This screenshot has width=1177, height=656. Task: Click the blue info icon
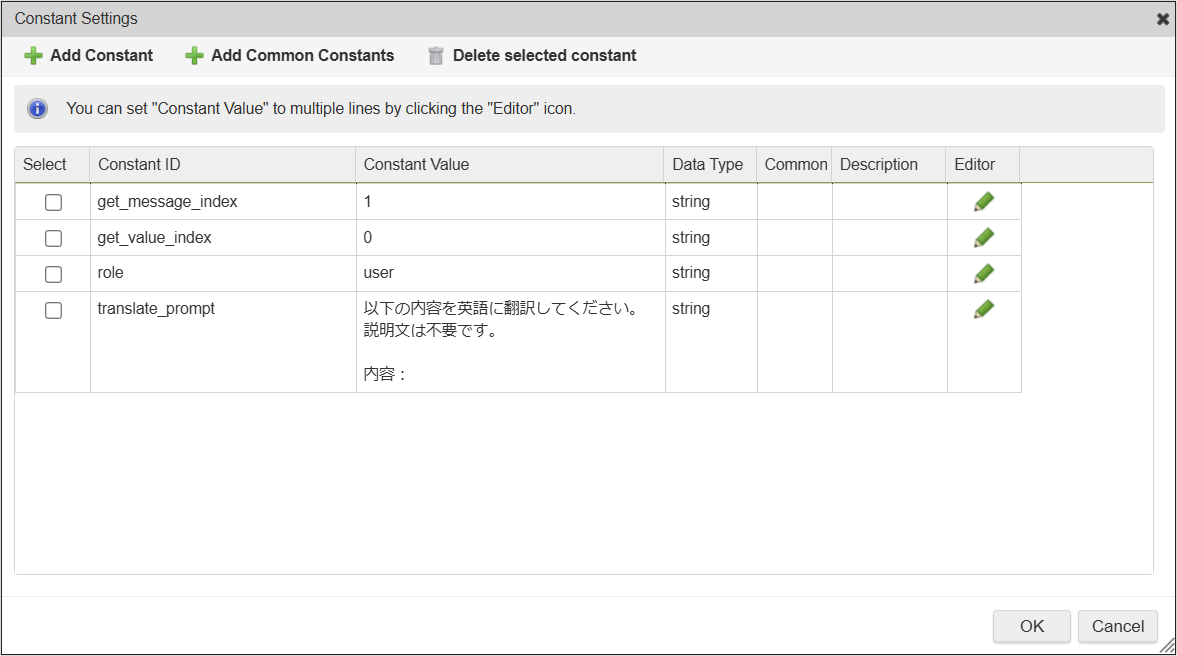coord(38,109)
